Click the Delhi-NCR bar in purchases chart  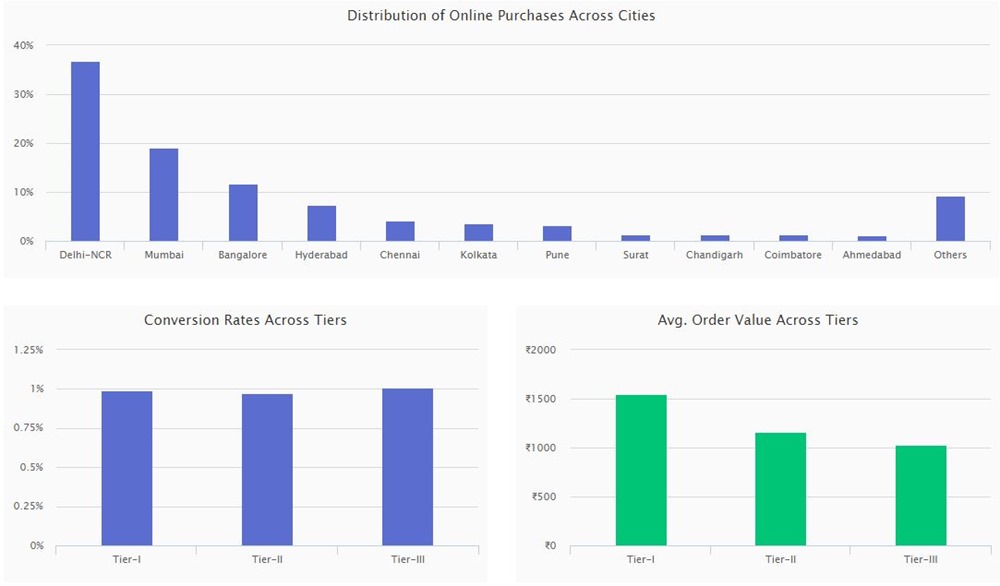85,152
